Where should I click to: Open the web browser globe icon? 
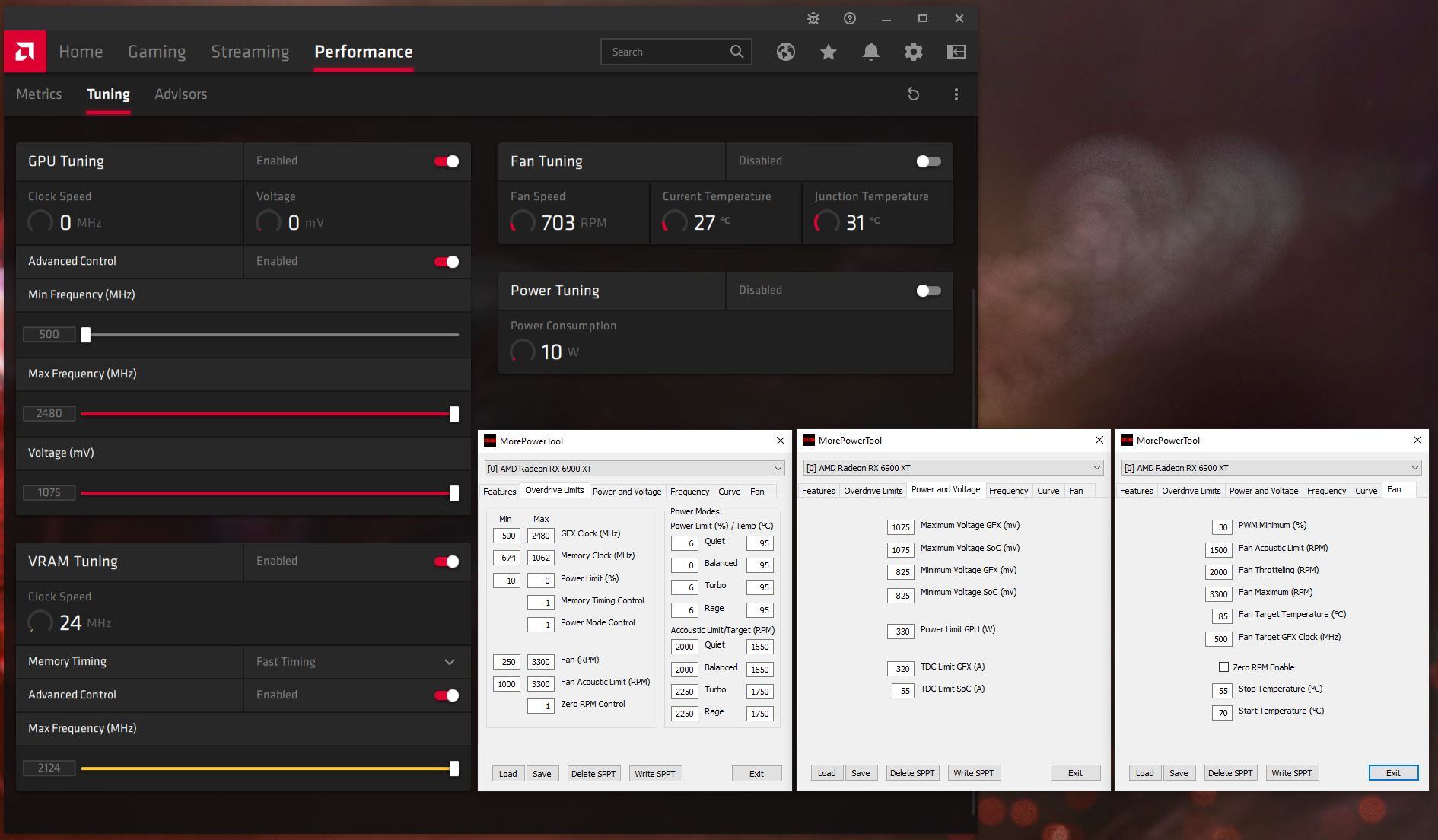coord(786,52)
